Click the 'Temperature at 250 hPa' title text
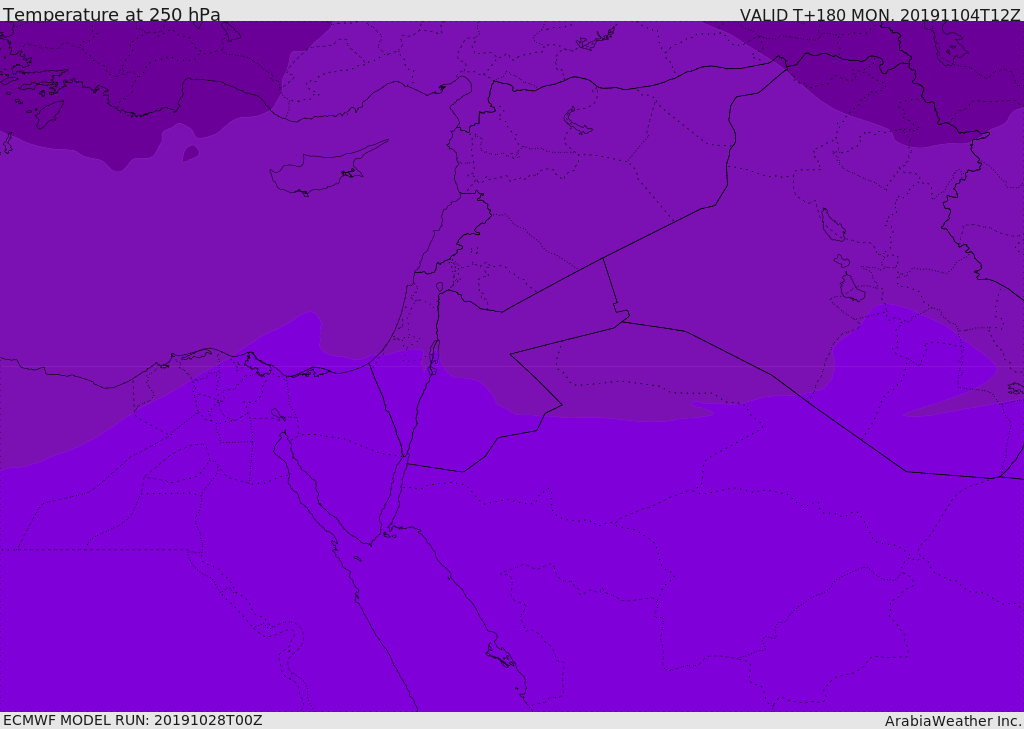Image resolution: width=1024 pixels, height=729 pixels. pyautogui.click(x=112, y=14)
